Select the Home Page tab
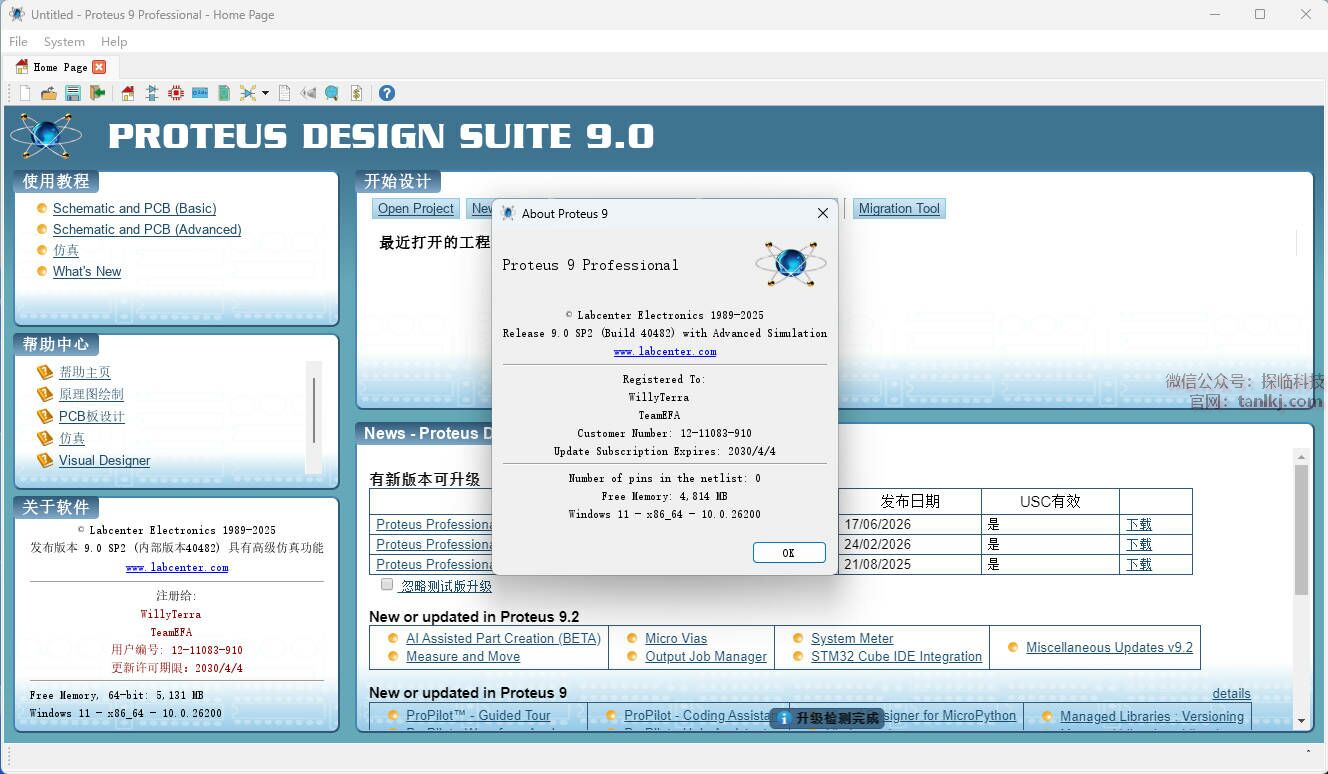Image resolution: width=1328 pixels, height=774 pixels. tap(60, 67)
